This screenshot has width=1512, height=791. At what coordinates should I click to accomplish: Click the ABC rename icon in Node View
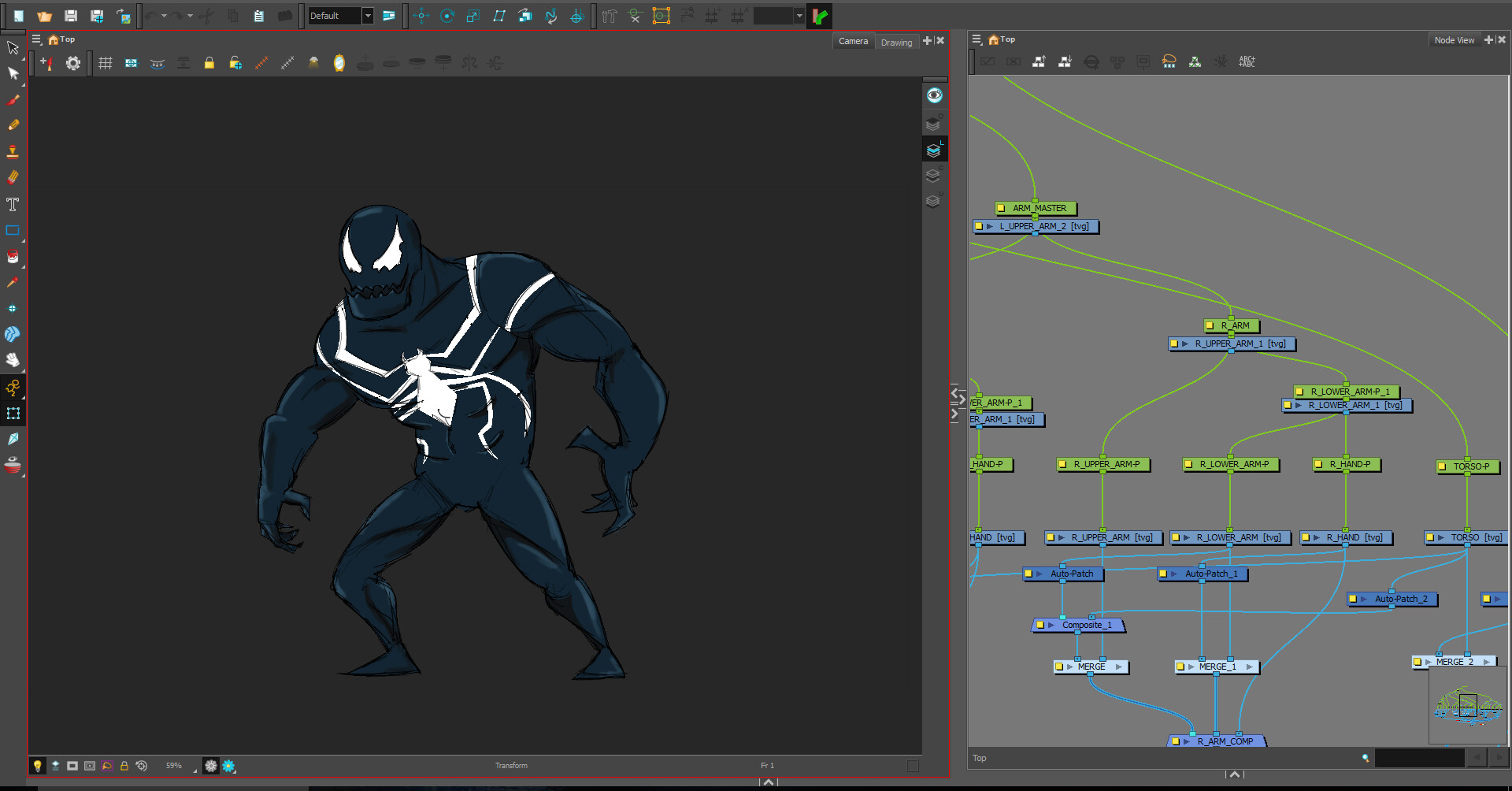pyautogui.click(x=1247, y=61)
